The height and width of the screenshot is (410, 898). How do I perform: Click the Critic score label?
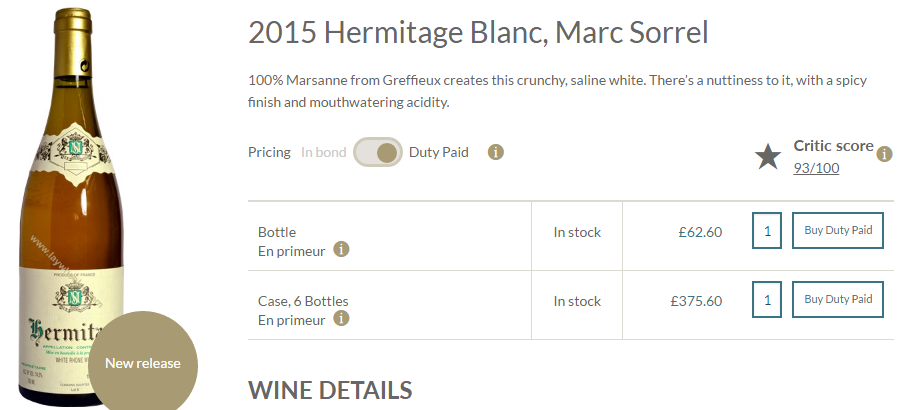point(833,146)
